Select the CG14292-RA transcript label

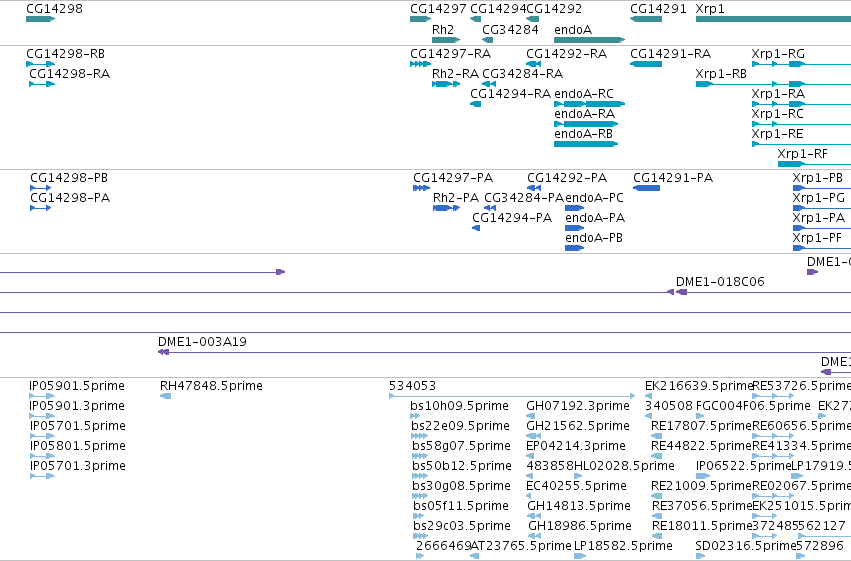tap(567, 54)
